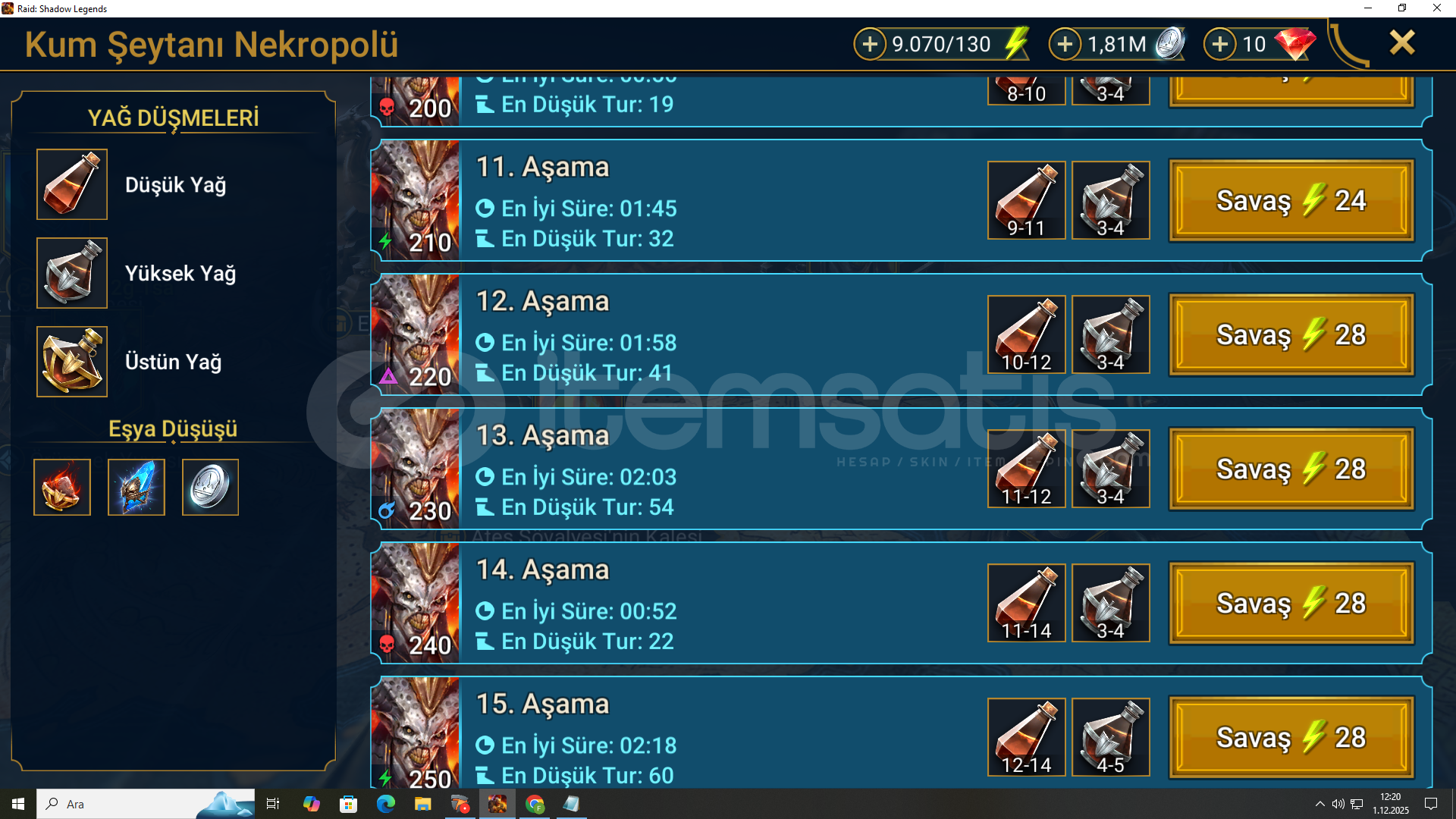Click the Stage 14 boss portrait labeled 240
Screen dimensions: 1456x819
point(416,603)
